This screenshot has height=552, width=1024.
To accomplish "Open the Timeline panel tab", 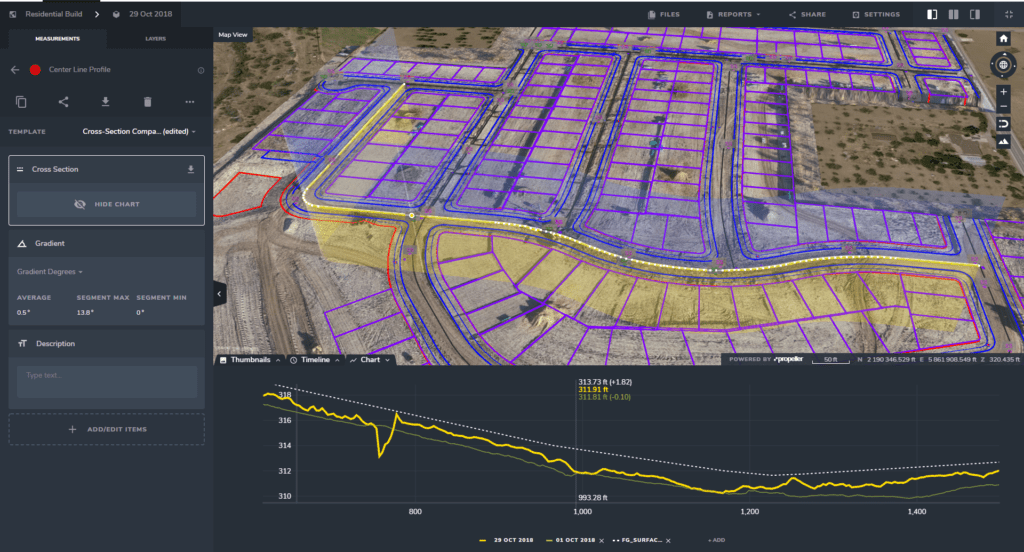I will tap(315, 359).
